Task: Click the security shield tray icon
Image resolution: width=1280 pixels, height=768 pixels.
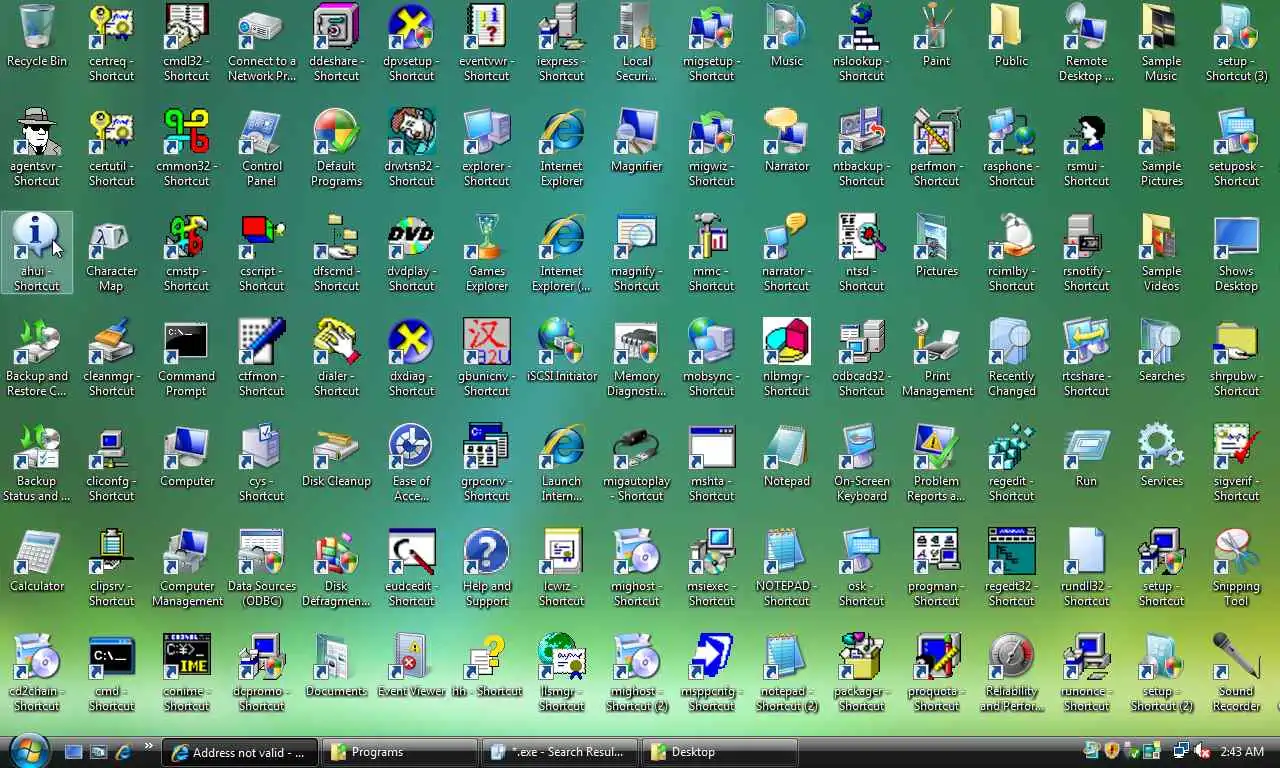Action: 1112,751
